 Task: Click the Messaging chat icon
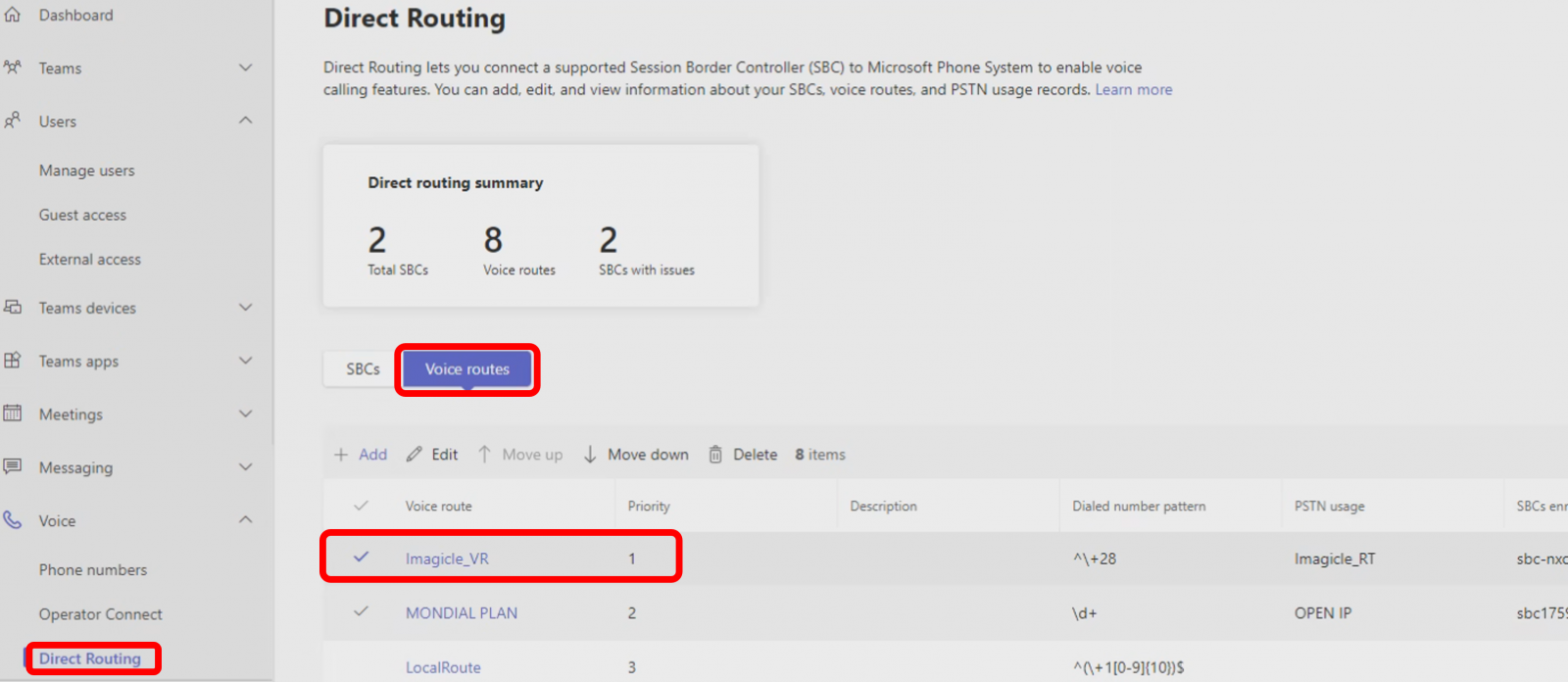coord(13,466)
